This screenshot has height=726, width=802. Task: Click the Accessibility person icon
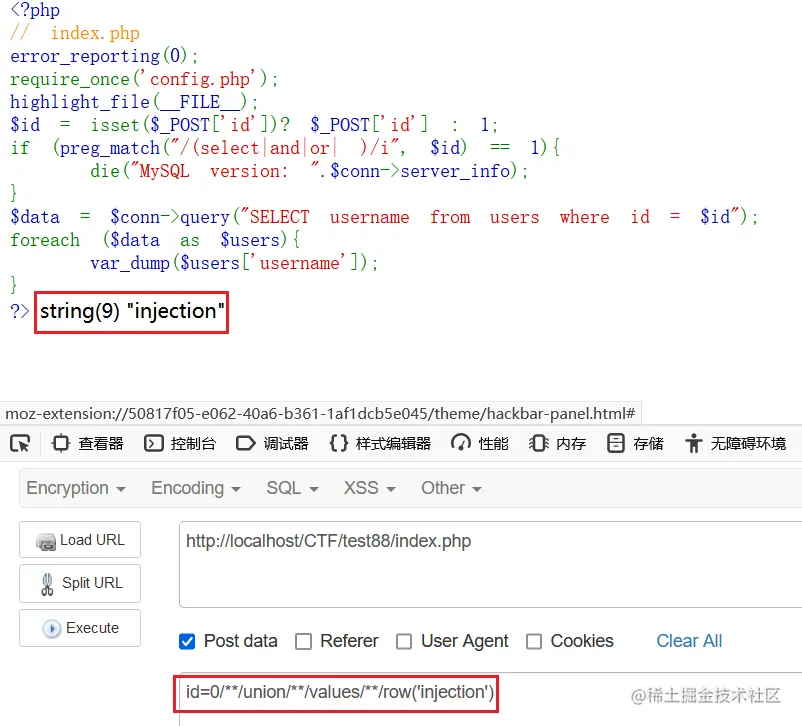click(694, 443)
